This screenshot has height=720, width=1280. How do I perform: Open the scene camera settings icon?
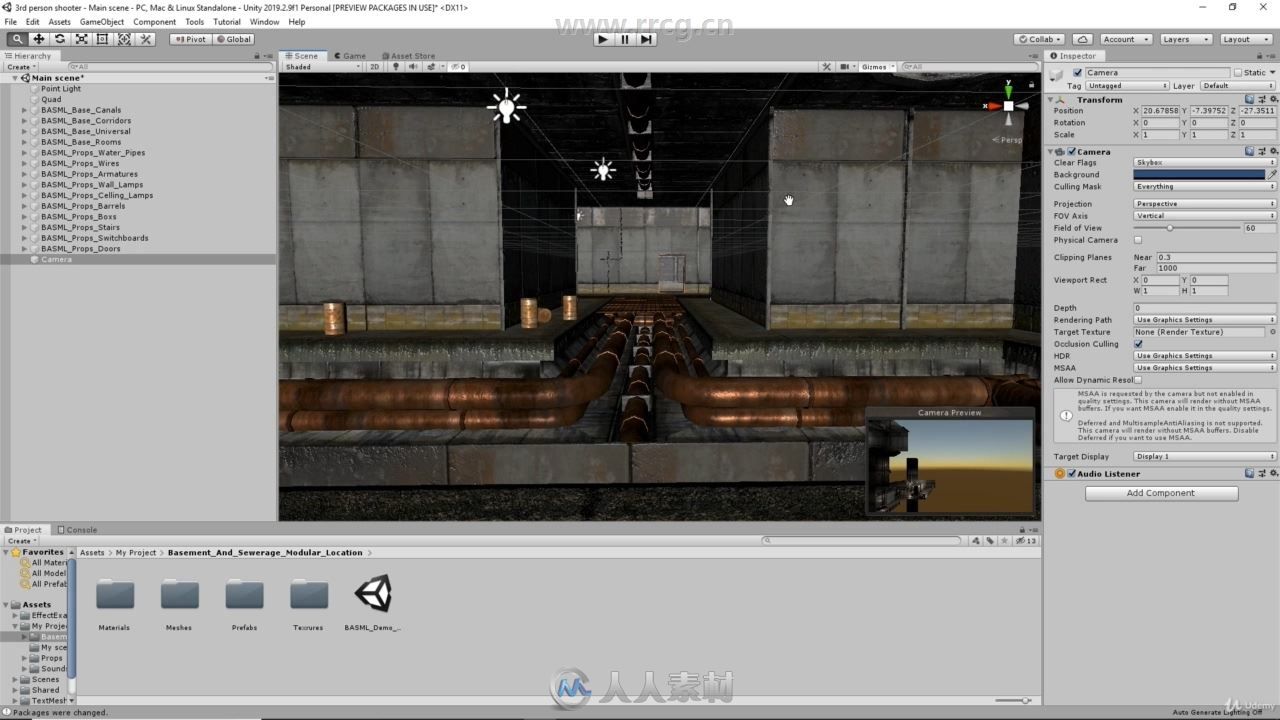pyautogui.click(x=846, y=67)
